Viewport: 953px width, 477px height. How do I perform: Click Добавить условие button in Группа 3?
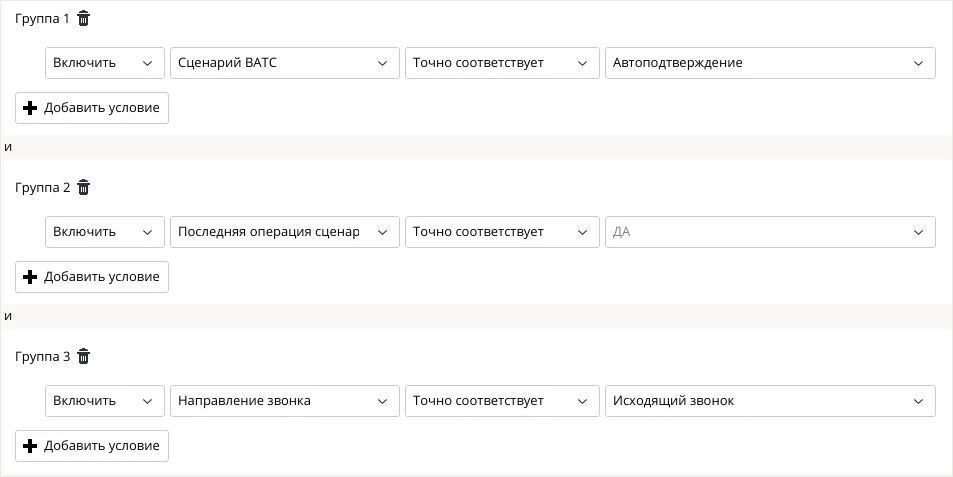[x=92, y=446]
